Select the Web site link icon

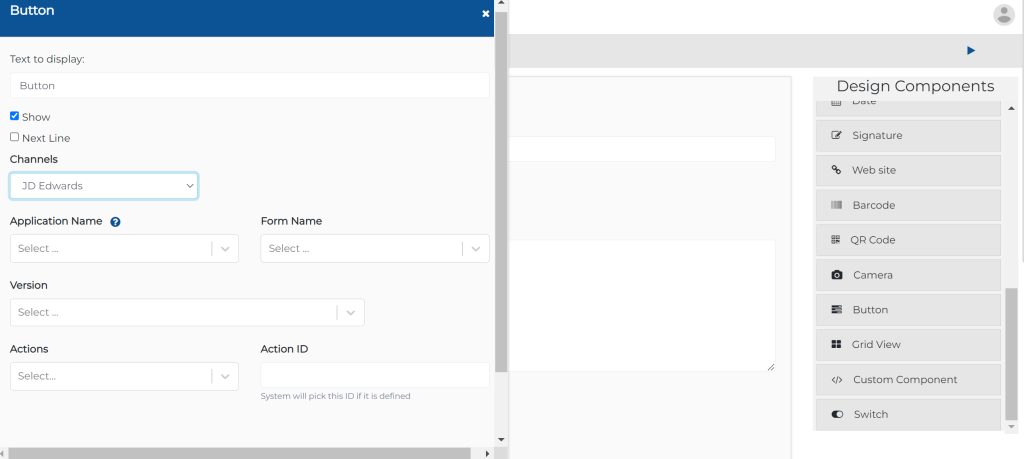click(x=836, y=170)
